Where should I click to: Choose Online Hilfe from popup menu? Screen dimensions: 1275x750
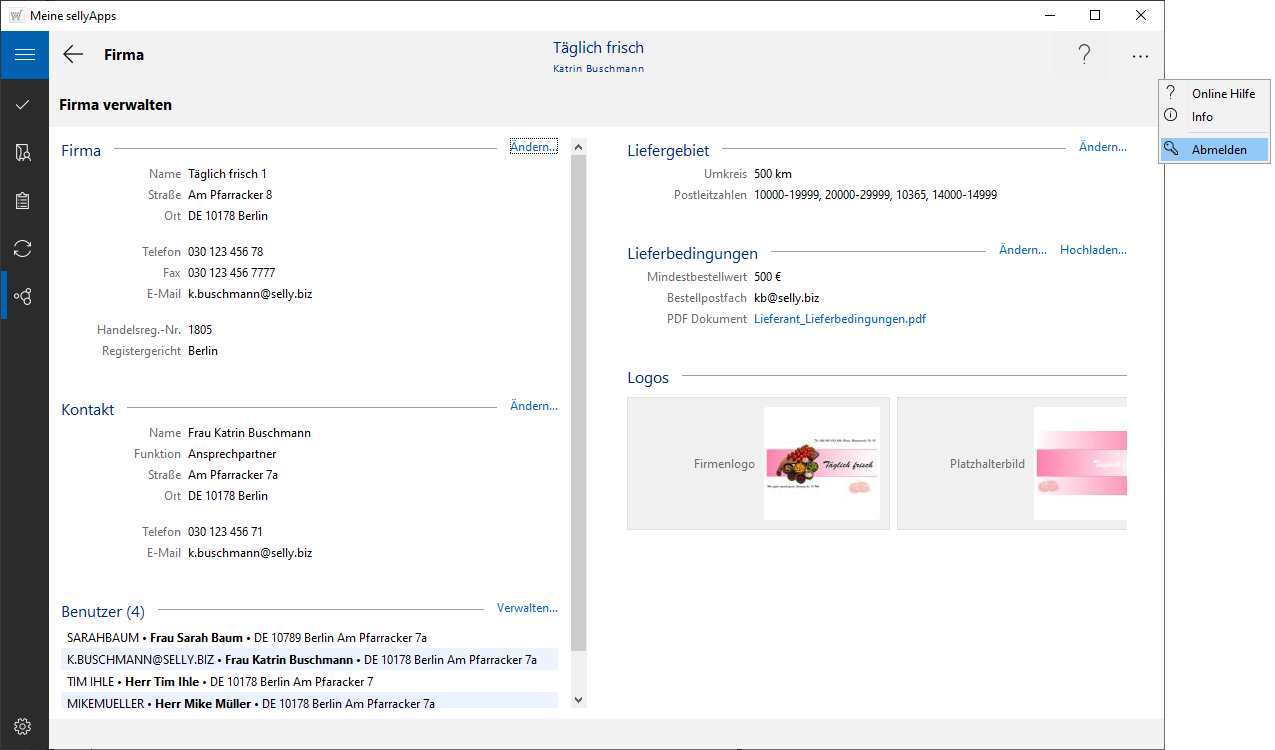pyautogui.click(x=1222, y=93)
